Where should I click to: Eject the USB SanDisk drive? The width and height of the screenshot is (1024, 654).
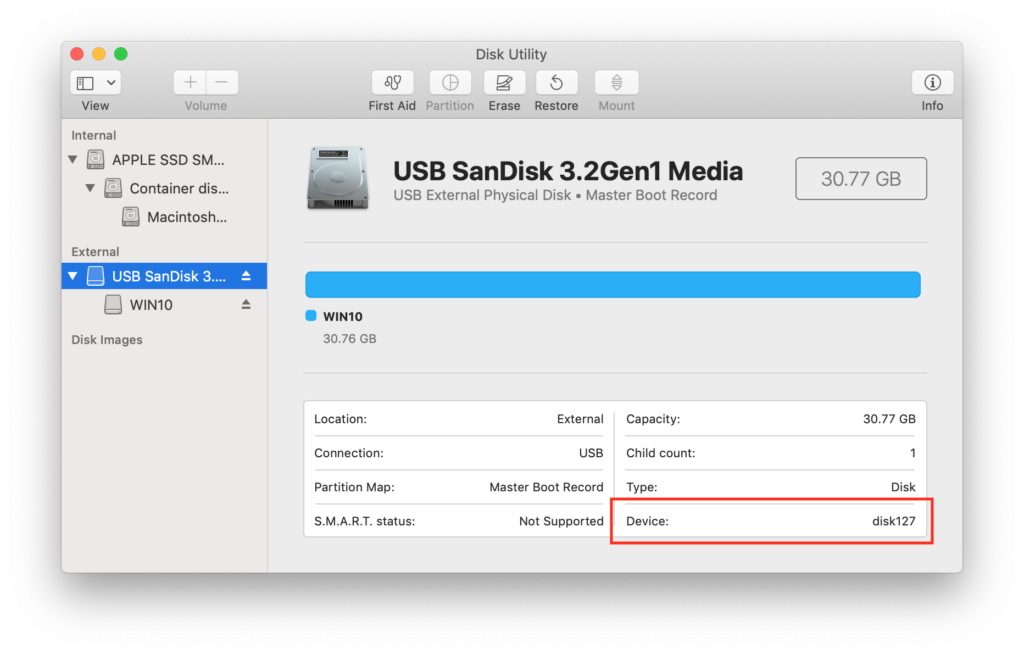tap(246, 276)
